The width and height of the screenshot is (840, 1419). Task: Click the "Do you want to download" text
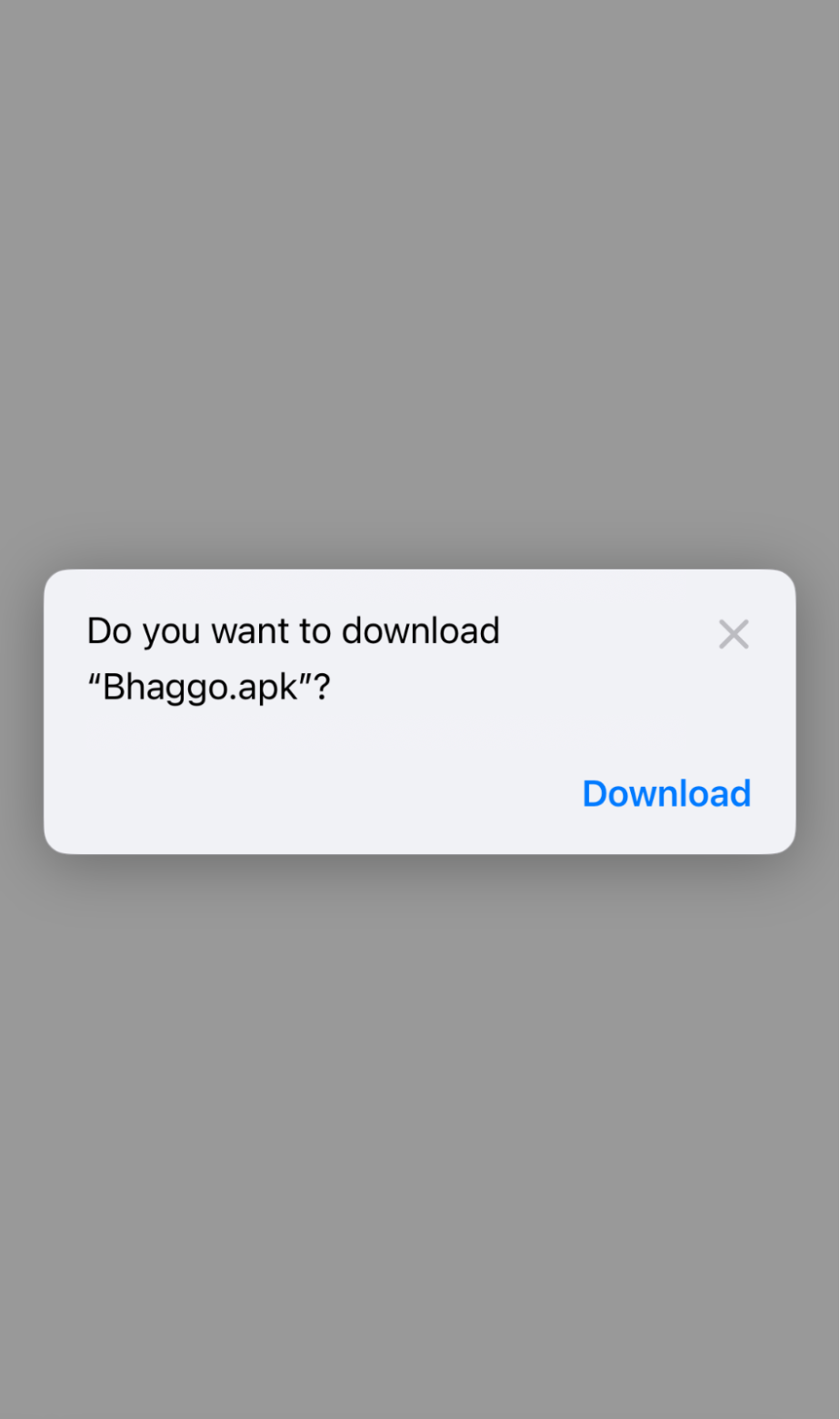point(293,630)
